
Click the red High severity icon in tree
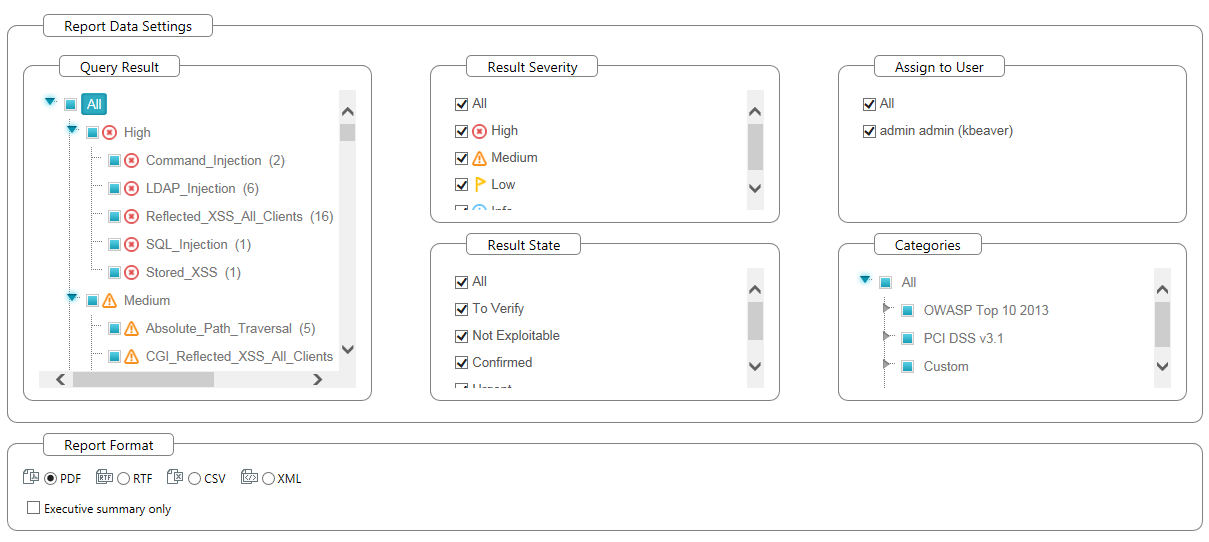coord(109,132)
